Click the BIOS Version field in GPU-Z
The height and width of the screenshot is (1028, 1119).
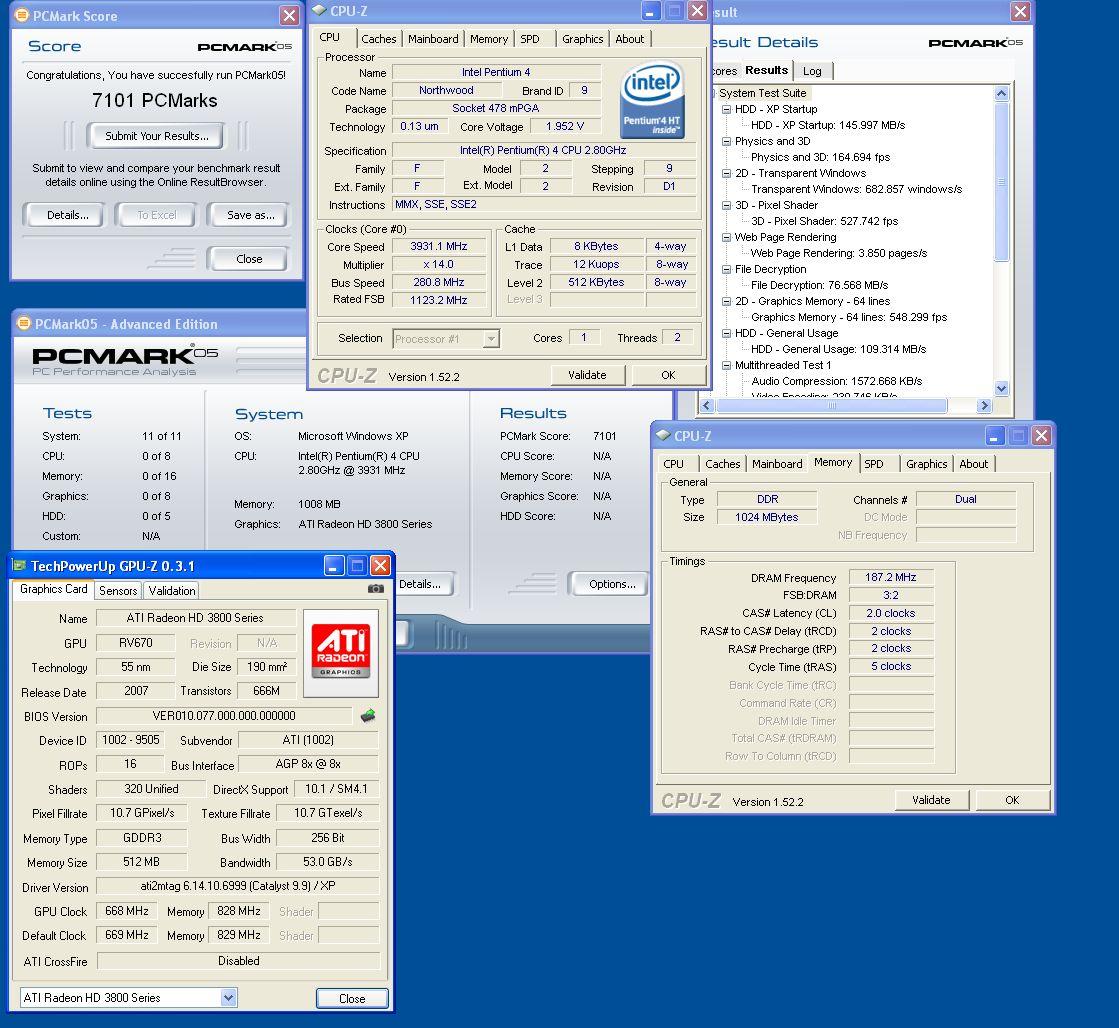223,716
